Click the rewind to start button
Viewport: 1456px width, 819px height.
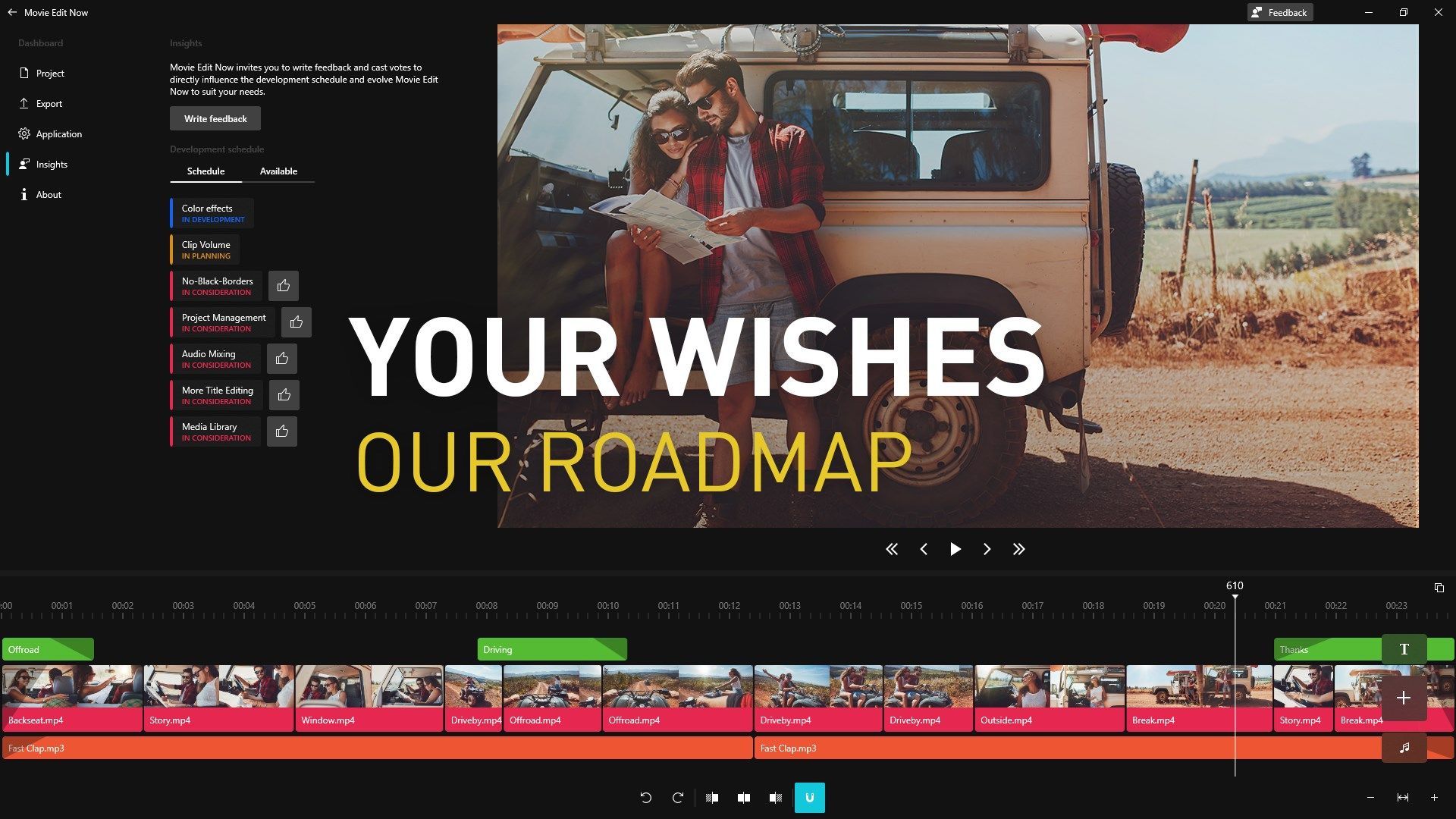pyautogui.click(x=891, y=548)
